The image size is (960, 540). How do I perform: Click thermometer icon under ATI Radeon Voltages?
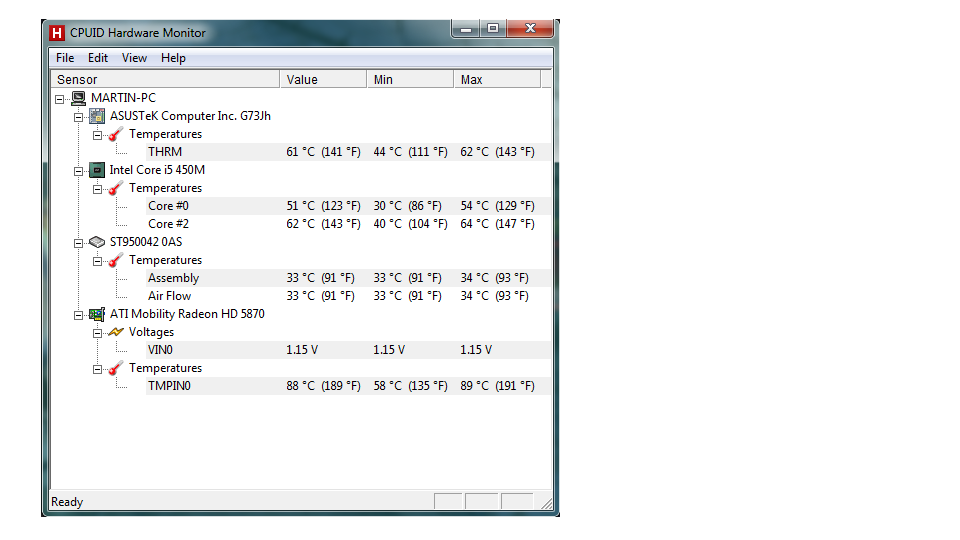pyautogui.click(x=116, y=368)
